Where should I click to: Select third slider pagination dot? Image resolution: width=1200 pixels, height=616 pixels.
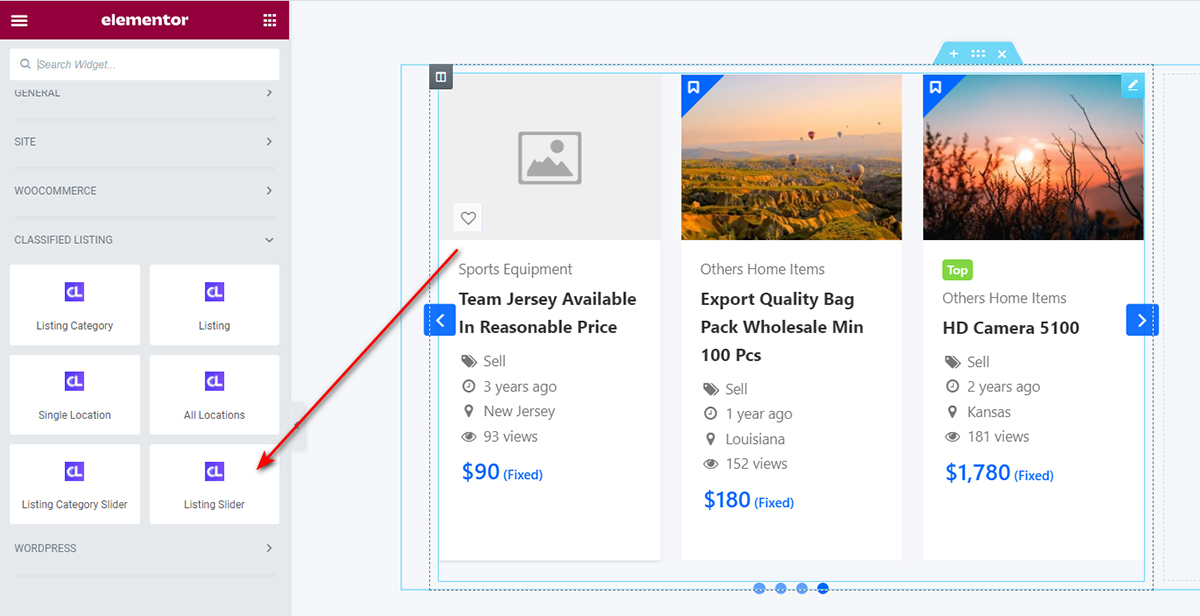click(801, 589)
